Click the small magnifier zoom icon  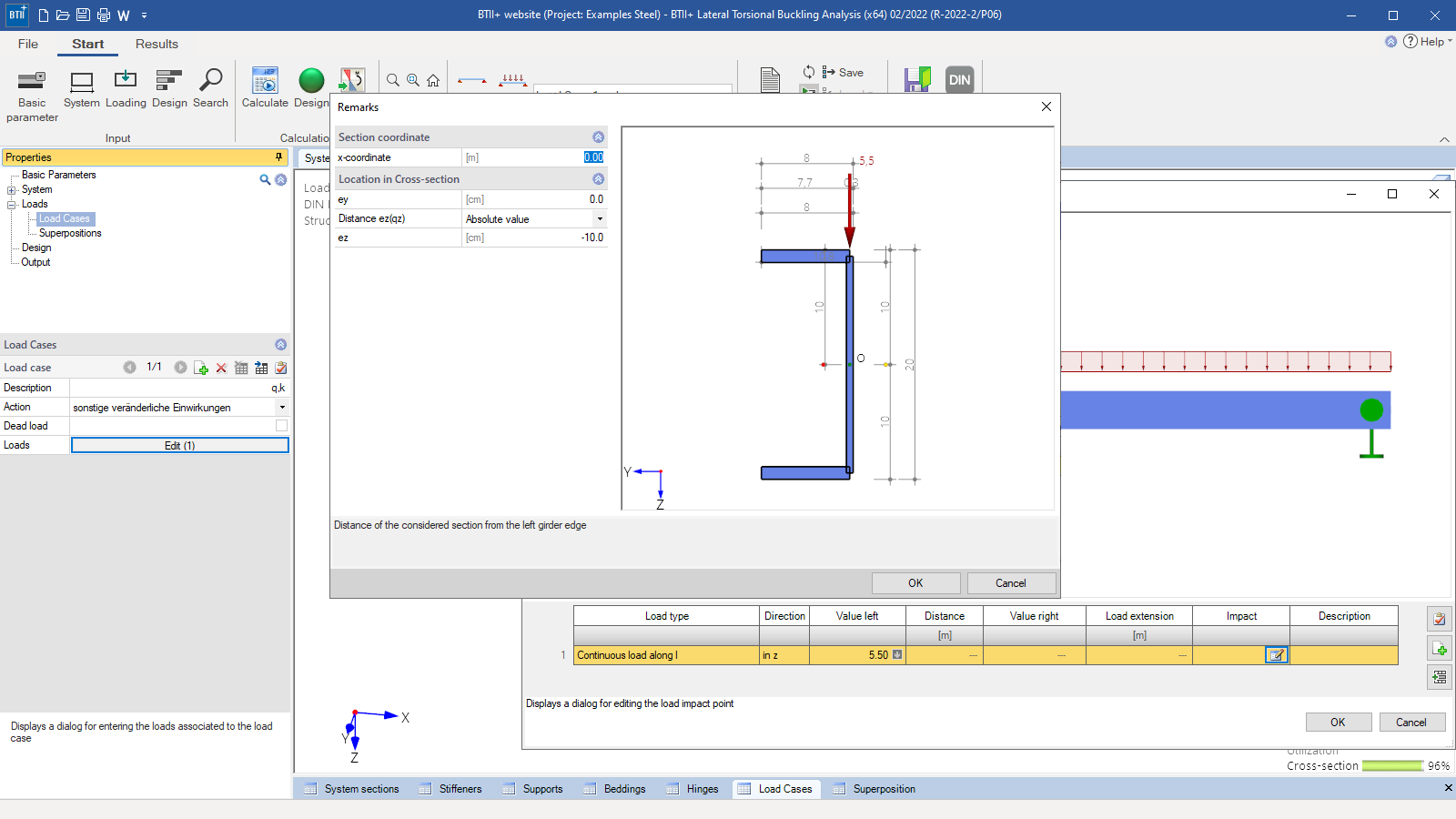coord(393,80)
